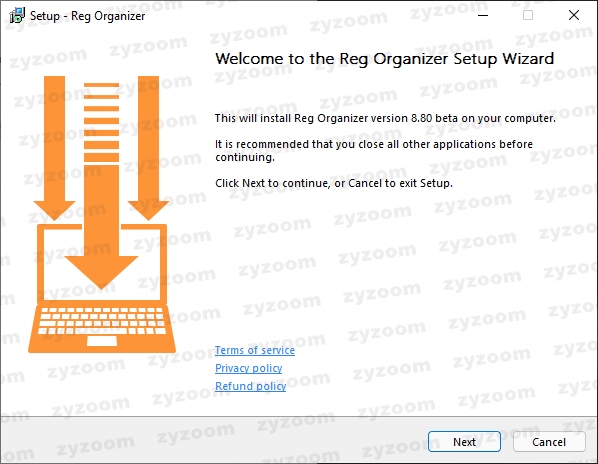The height and width of the screenshot is (464, 598).
Task: Click the laptop trackpad in the illustration
Action: pos(102,340)
